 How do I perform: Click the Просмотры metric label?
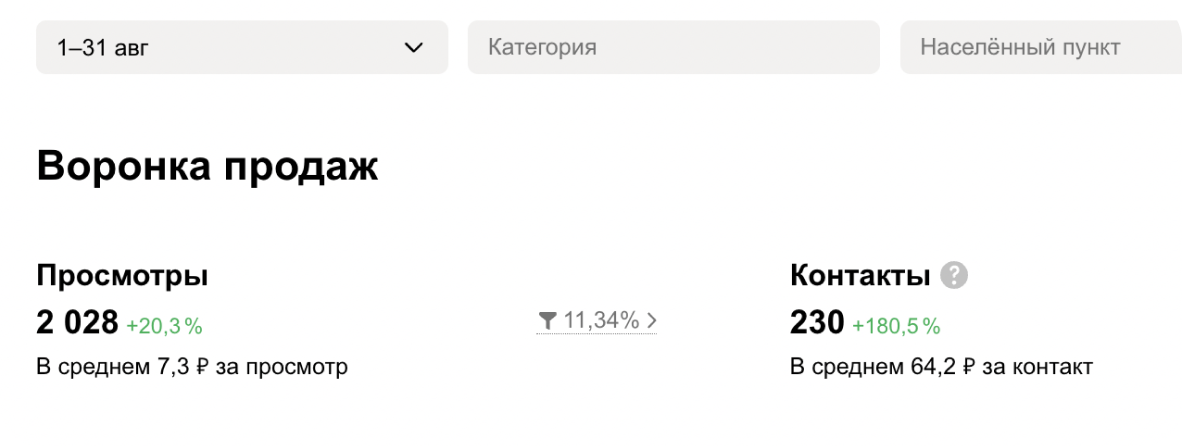(122, 275)
